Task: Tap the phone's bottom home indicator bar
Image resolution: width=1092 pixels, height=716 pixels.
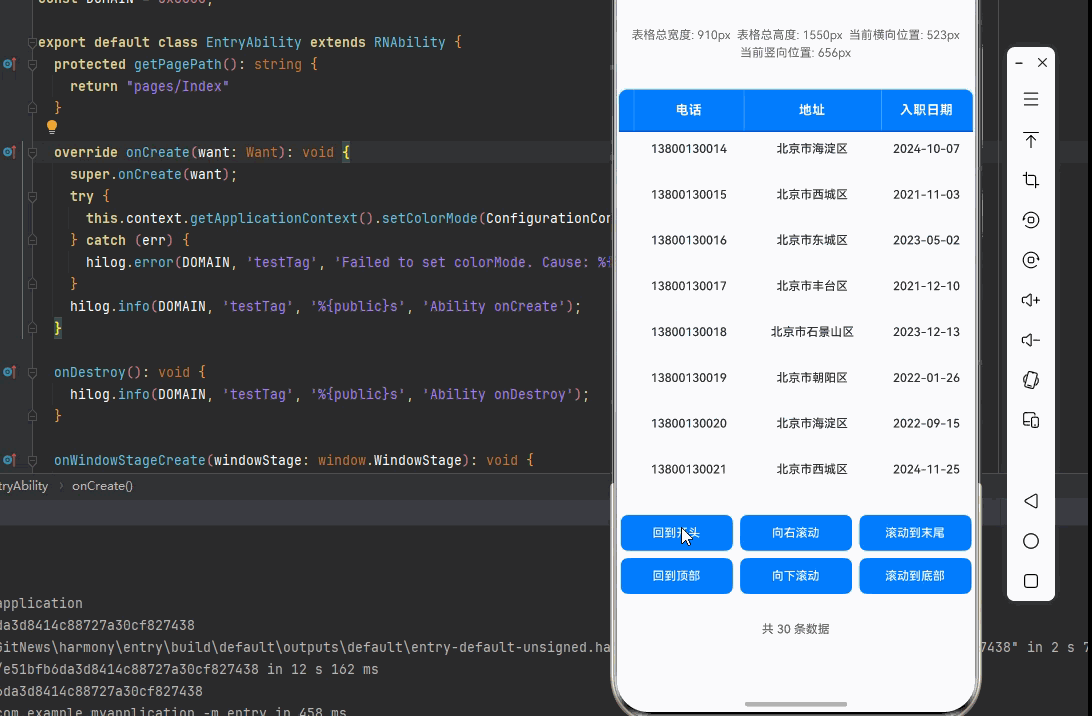Action: (x=795, y=704)
